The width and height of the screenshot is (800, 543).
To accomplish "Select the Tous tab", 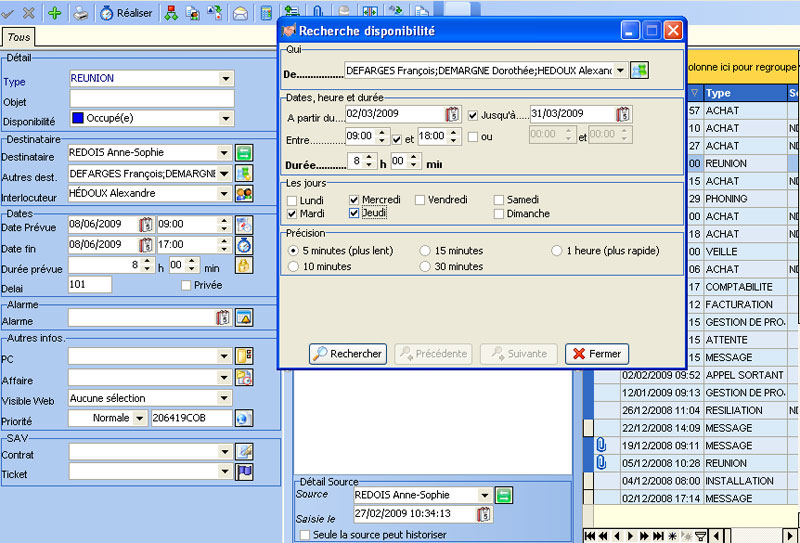I will 18,37.
